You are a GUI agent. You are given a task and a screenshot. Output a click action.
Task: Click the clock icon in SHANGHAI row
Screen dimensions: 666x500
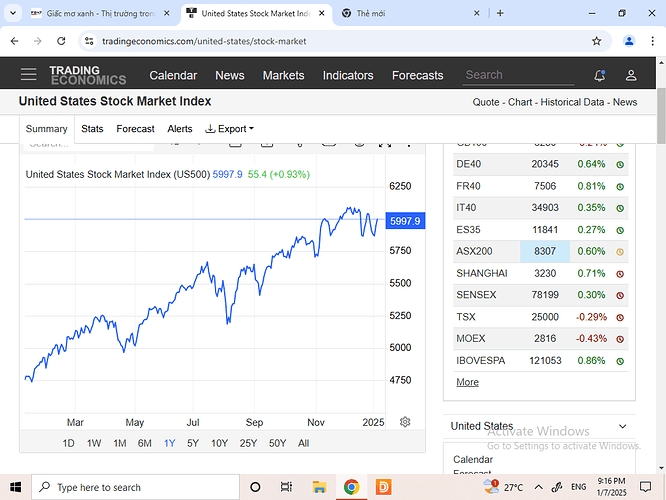coord(620,274)
